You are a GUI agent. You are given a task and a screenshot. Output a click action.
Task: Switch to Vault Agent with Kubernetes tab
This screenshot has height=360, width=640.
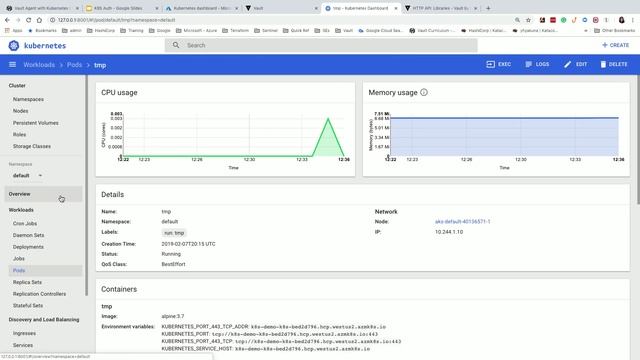pos(42,8)
